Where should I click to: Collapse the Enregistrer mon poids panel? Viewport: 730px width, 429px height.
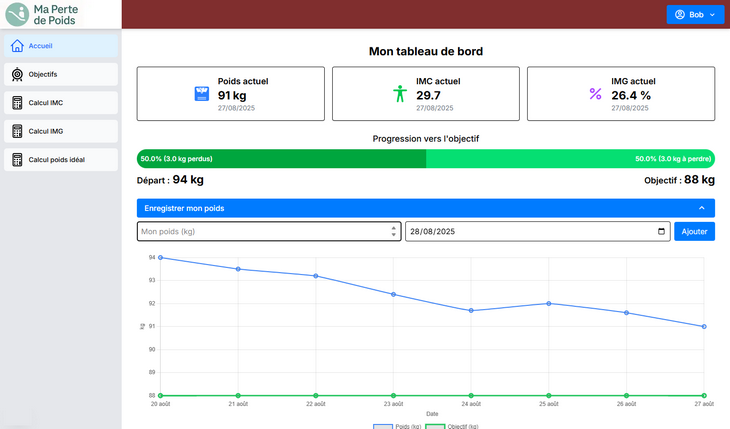coord(701,208)
